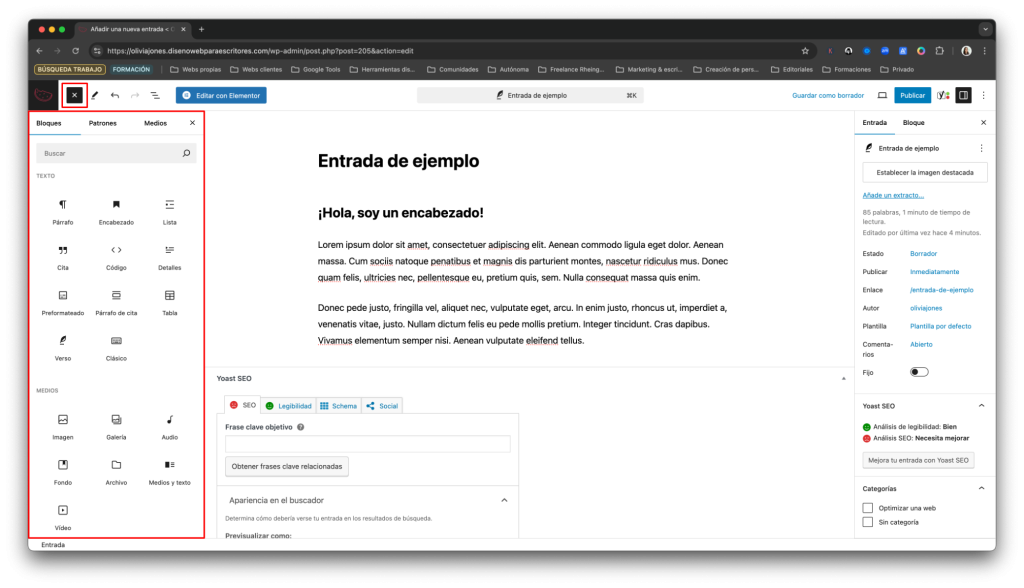Focus the Frase clave objetivo field
The width and height of the screenshot is (1024, 588).
(367, 444)
